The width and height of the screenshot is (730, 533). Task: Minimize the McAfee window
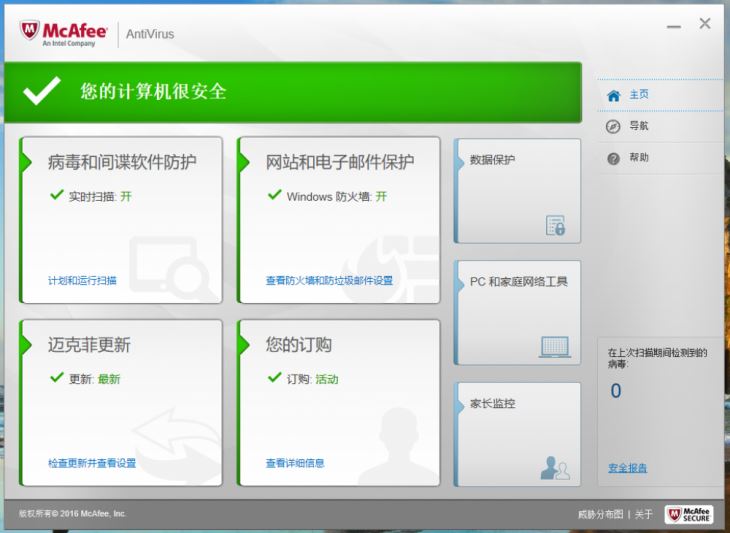click(x=674, y=27)
